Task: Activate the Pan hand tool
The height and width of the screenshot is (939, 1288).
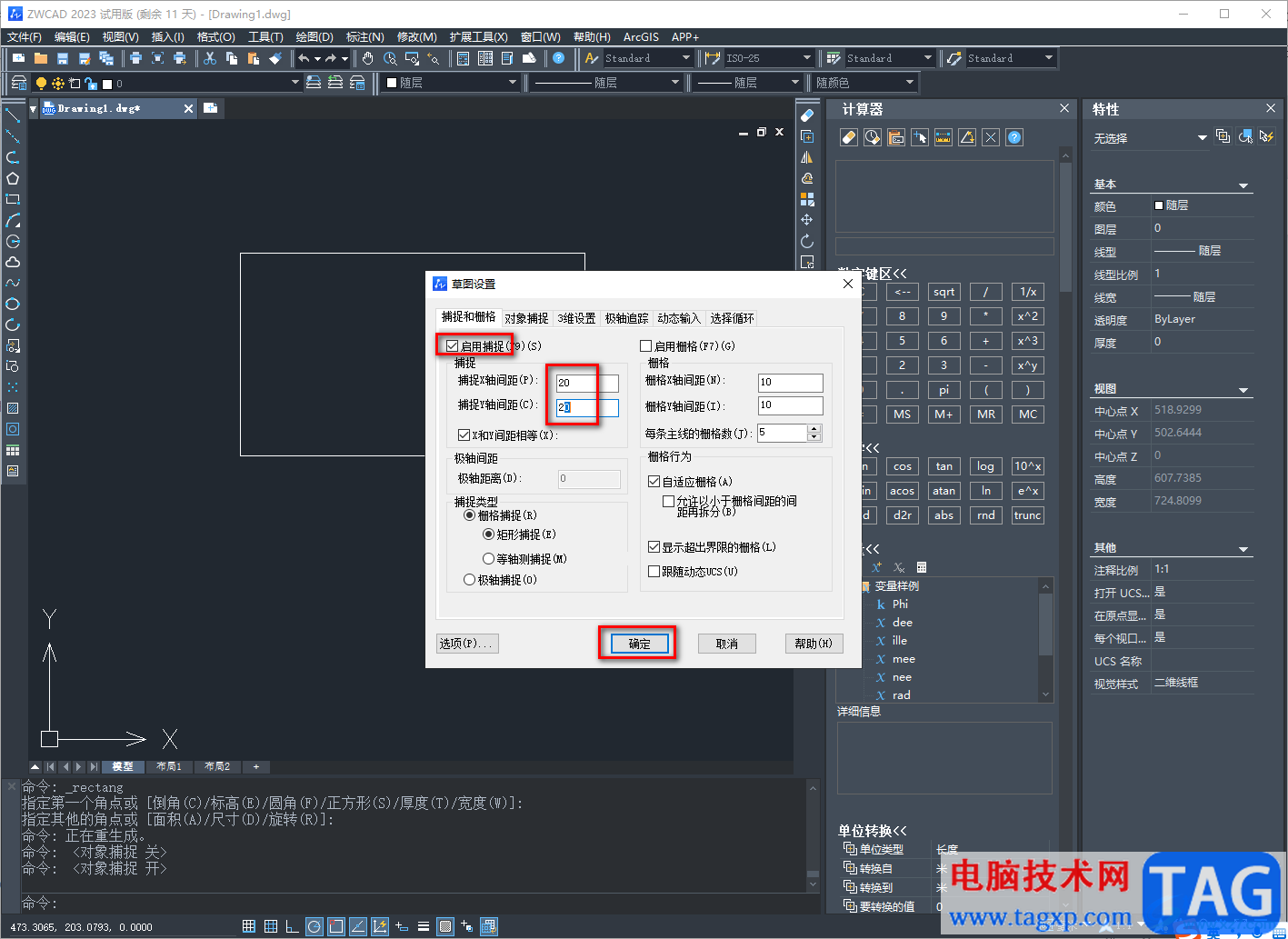Action: click(x=367, y=58)
